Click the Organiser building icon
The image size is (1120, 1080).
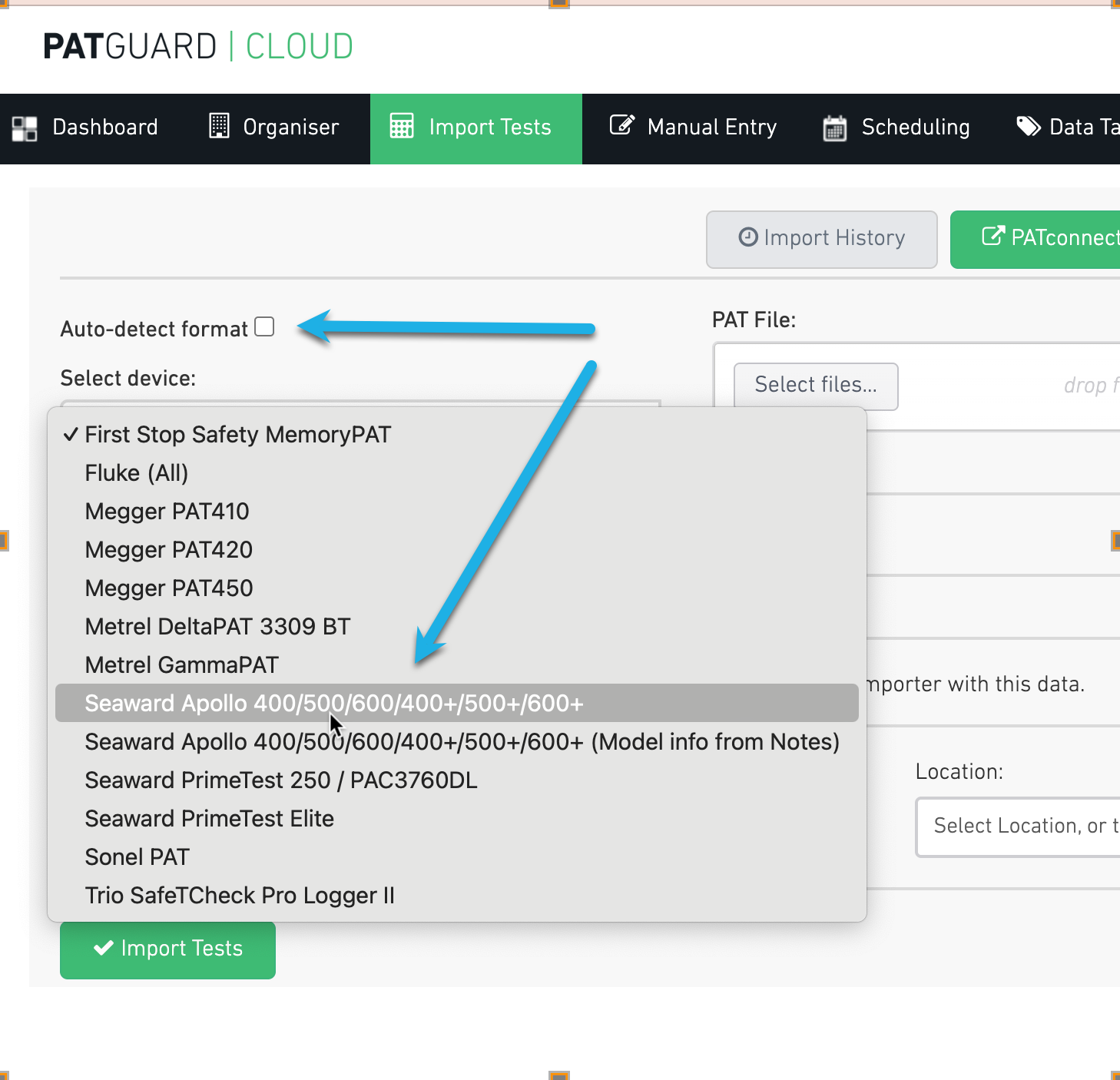[219, 126]
